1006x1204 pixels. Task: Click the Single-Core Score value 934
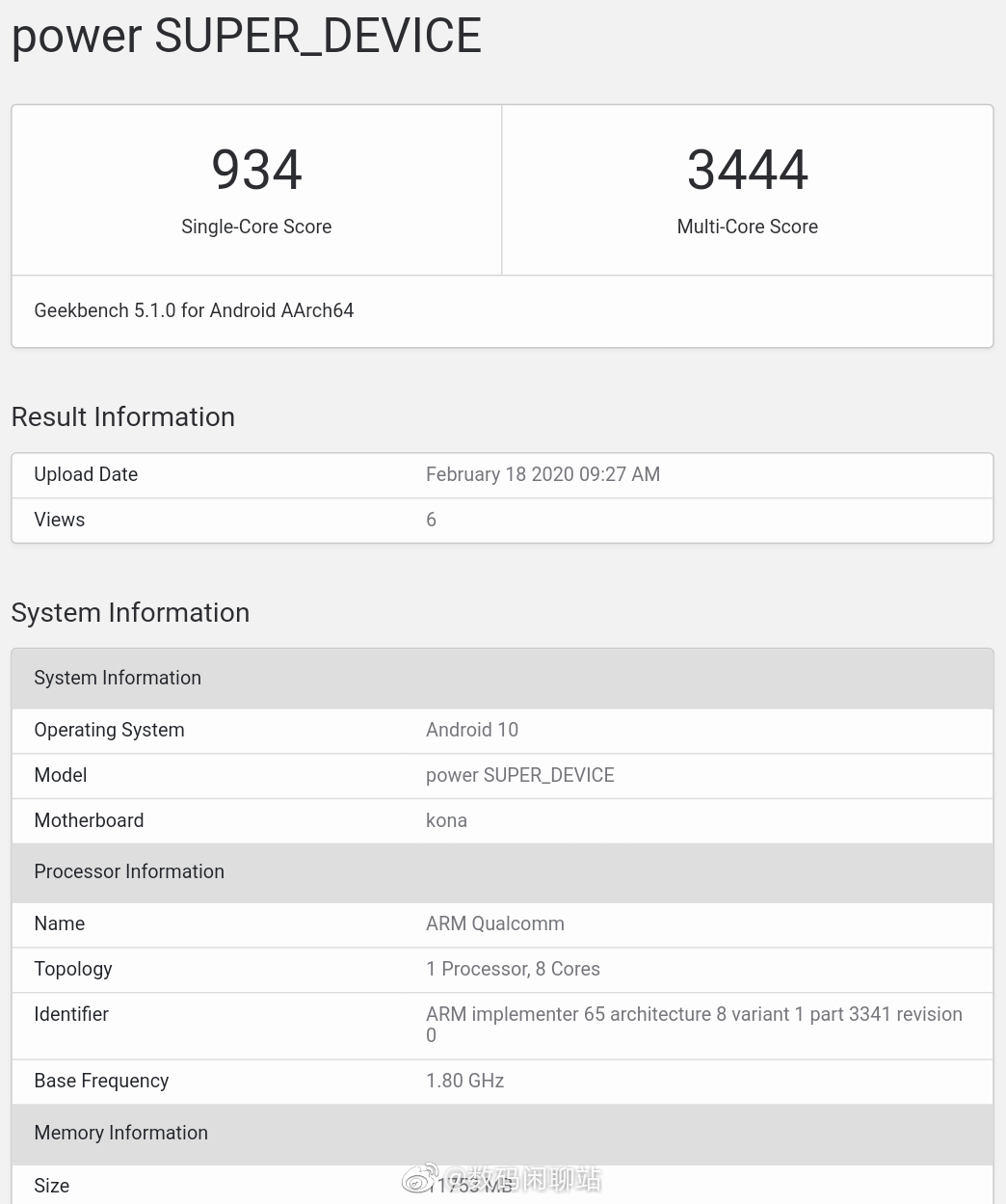[256, 169]
